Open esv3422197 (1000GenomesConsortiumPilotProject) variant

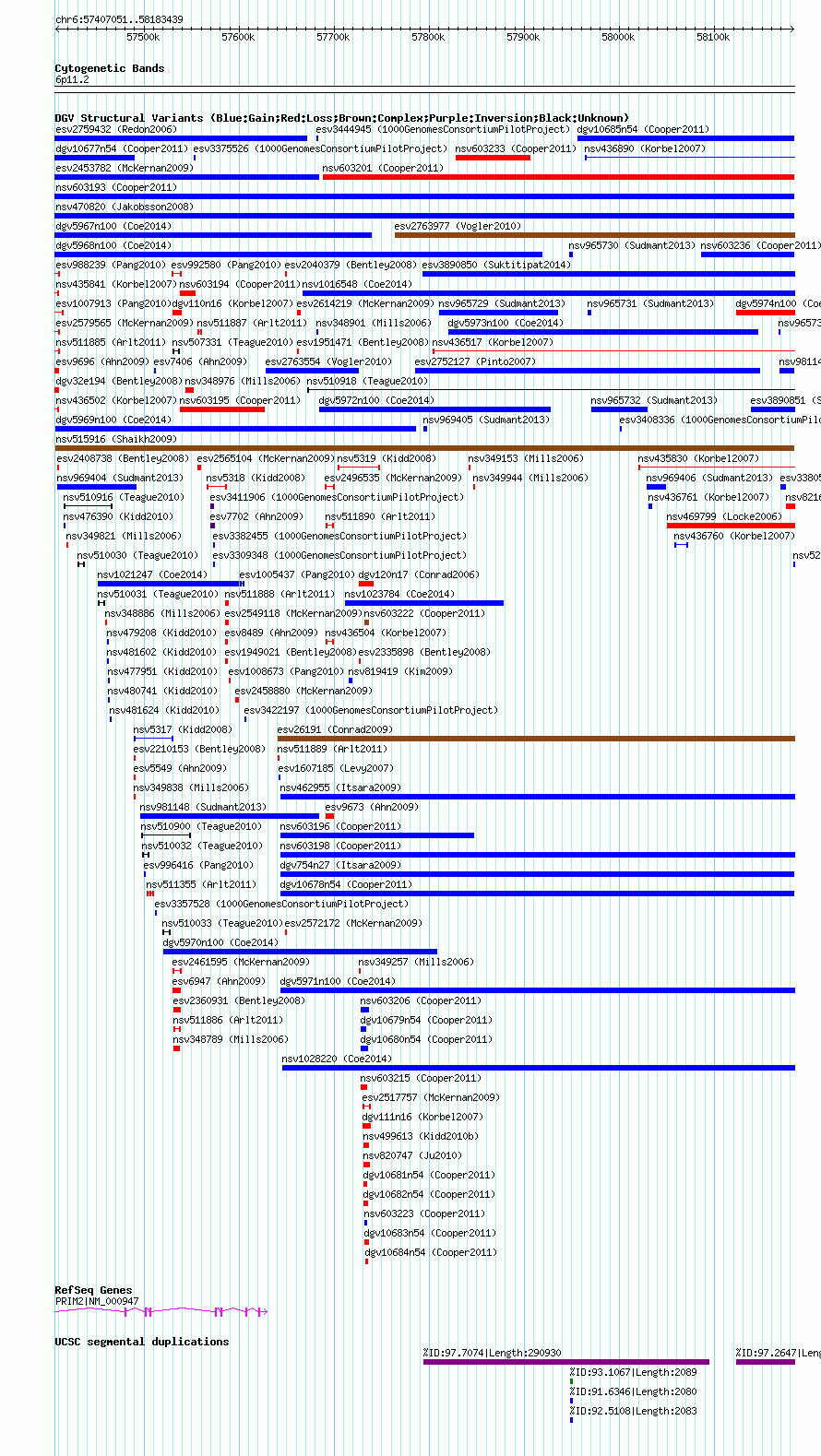coord(371,710)
